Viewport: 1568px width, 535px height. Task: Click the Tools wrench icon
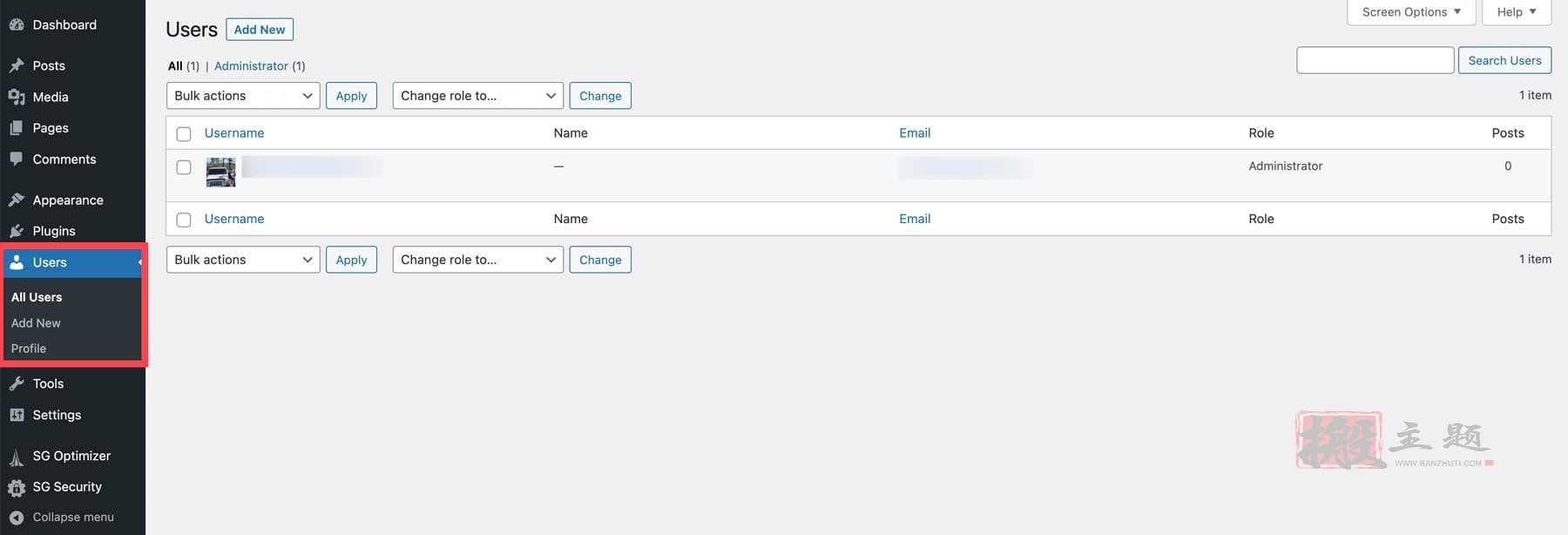pos(17,383)
